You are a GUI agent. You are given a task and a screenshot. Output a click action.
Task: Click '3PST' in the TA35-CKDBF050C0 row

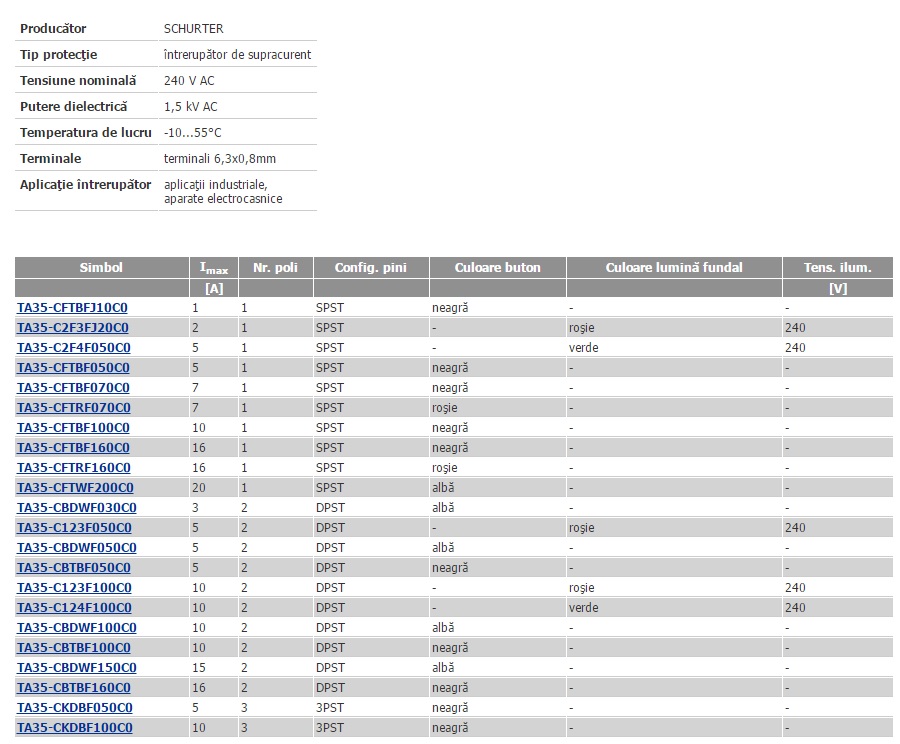330,708
